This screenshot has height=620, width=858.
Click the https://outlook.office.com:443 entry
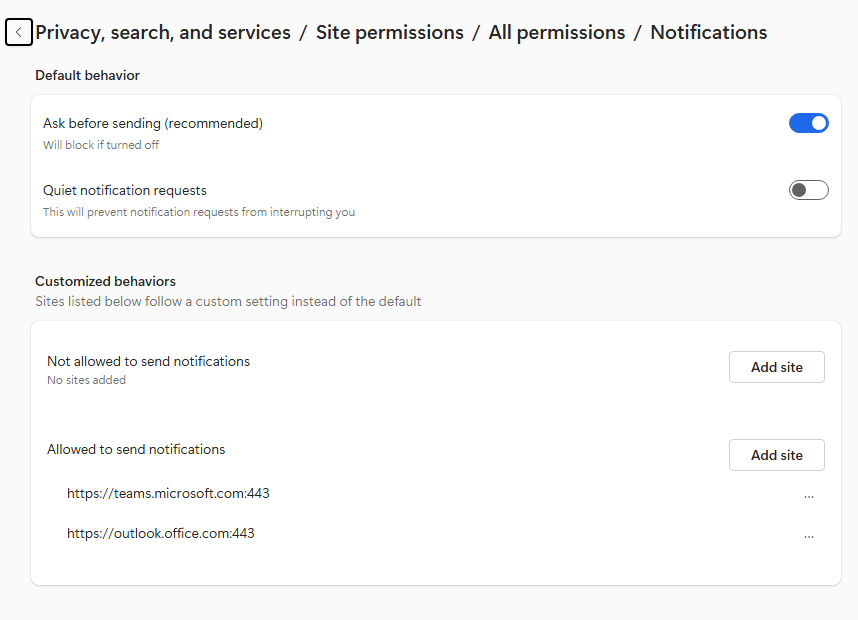[161, 533]
